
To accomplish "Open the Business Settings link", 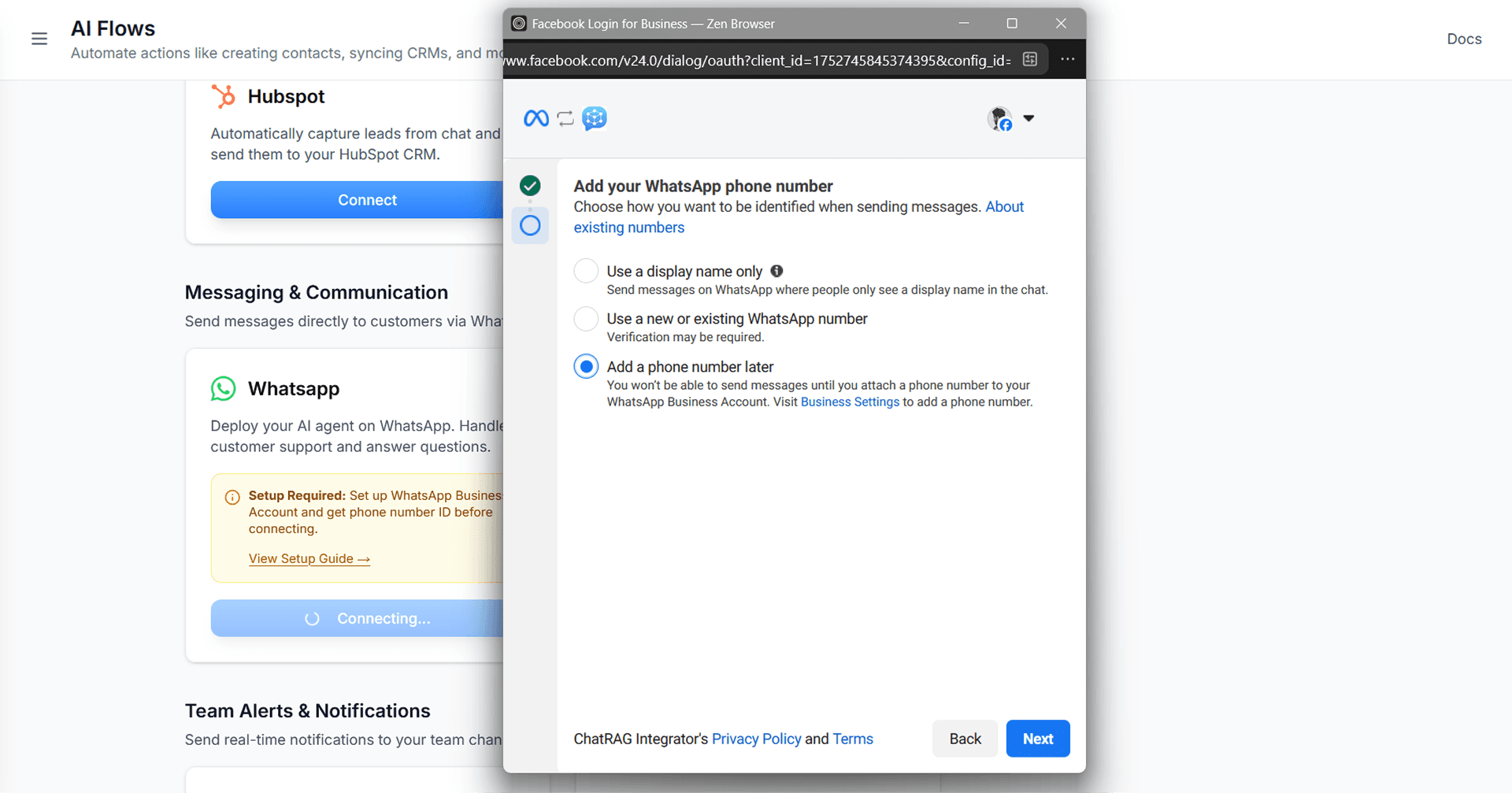I will pyautogui.click(x=850, y=402).
